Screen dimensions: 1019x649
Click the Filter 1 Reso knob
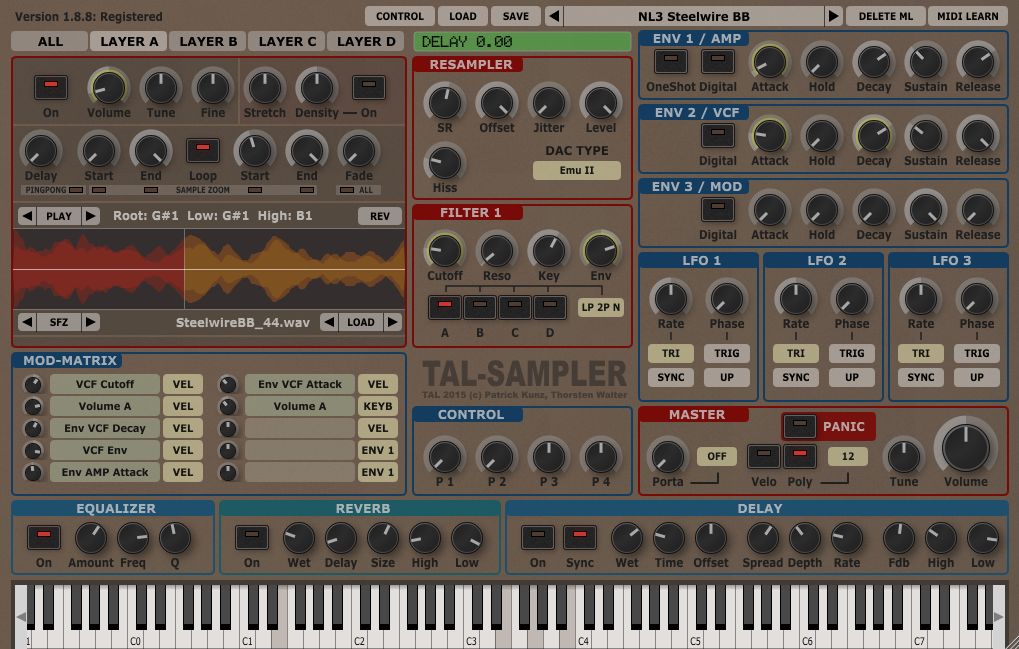(x=497, y=250)
